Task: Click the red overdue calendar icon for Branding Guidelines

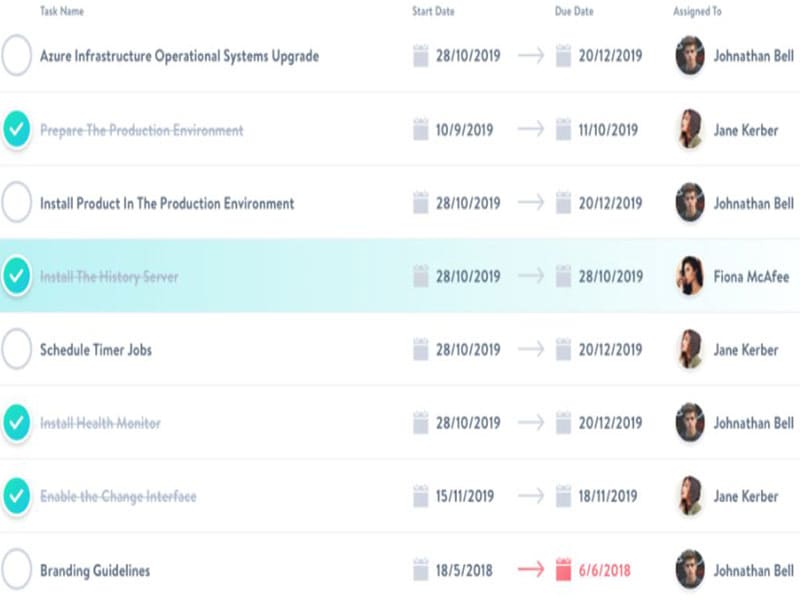Action: coord(564,570)
